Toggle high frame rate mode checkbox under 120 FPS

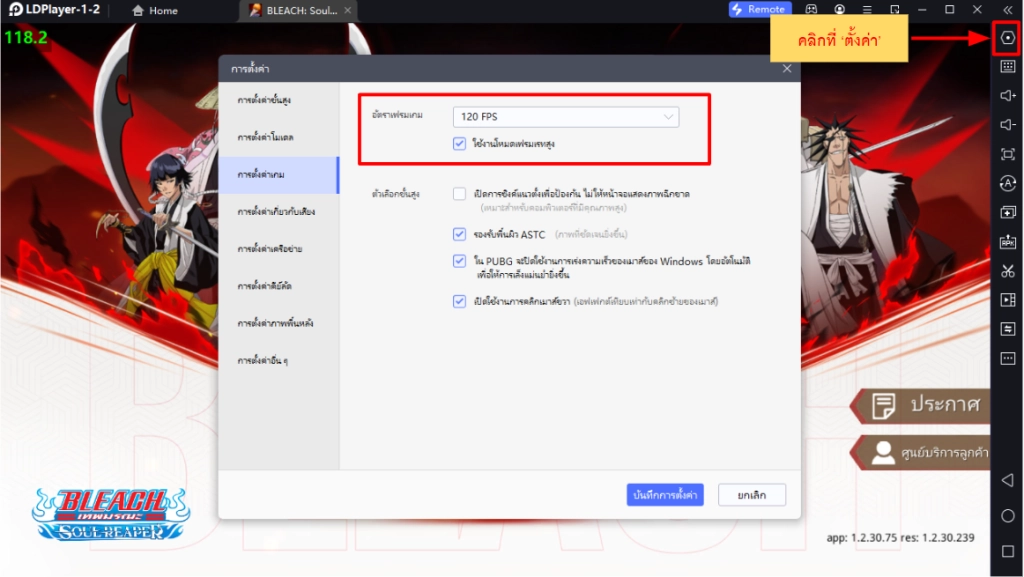click(459, 144)
